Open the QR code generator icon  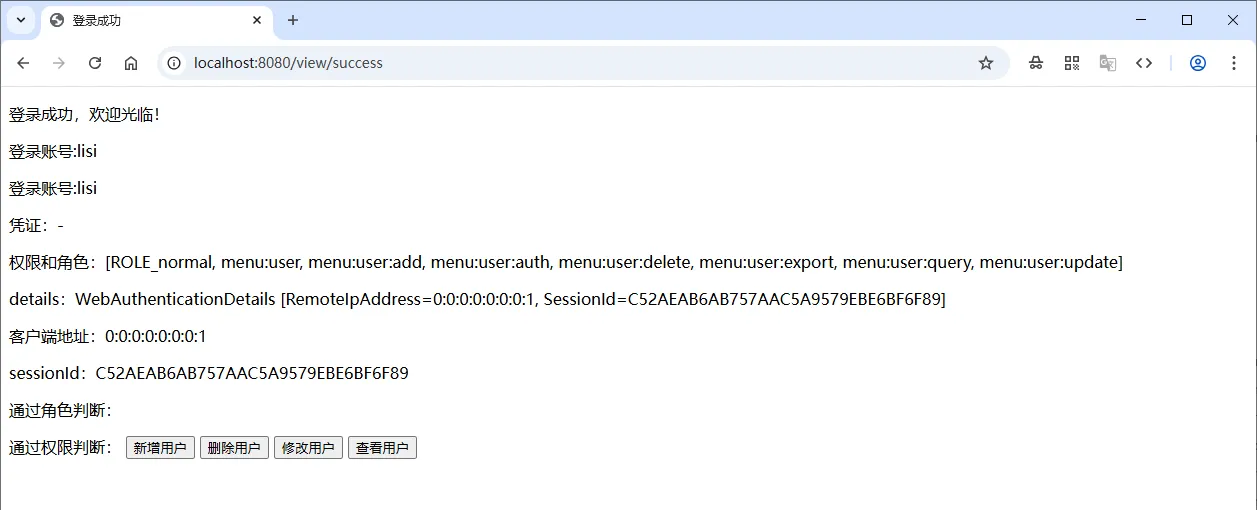1072,63
